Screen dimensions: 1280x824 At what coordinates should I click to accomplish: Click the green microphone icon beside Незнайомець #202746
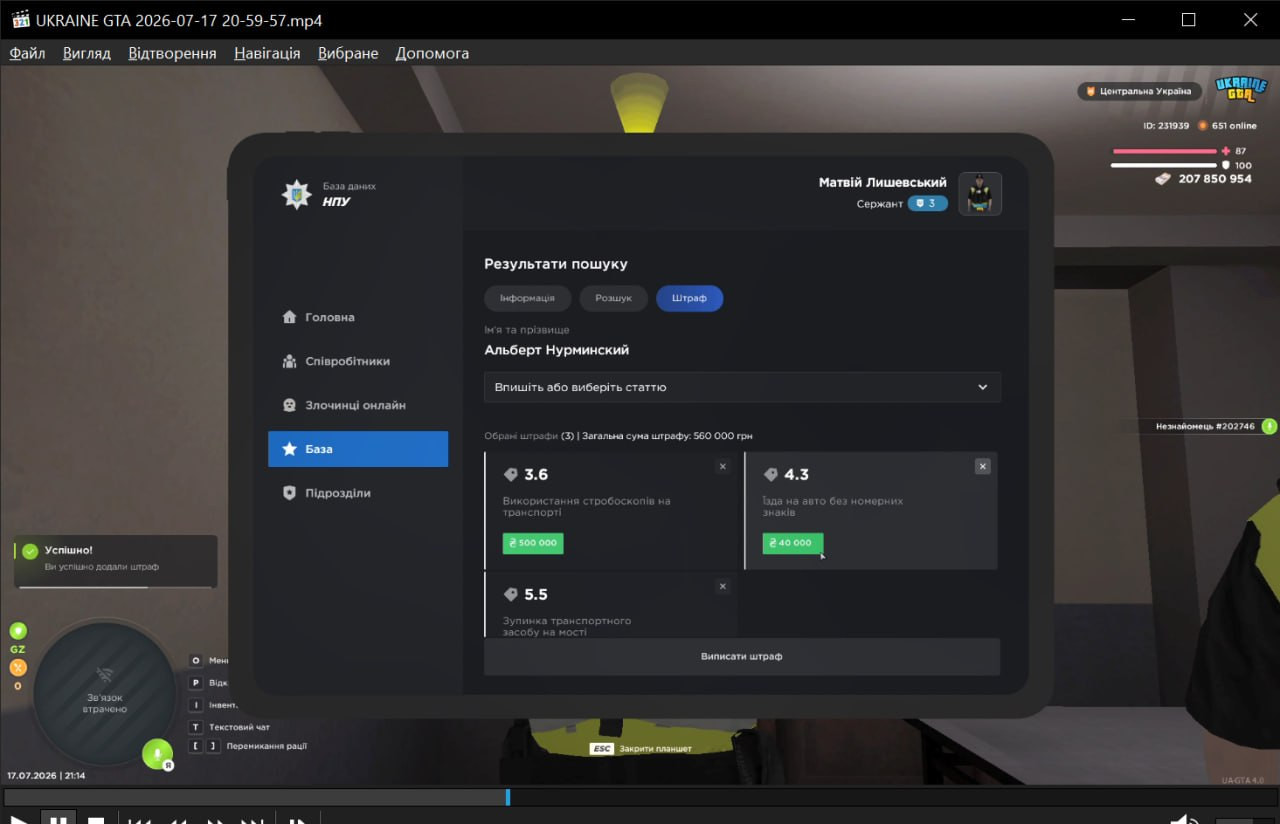click(1269, 426)
